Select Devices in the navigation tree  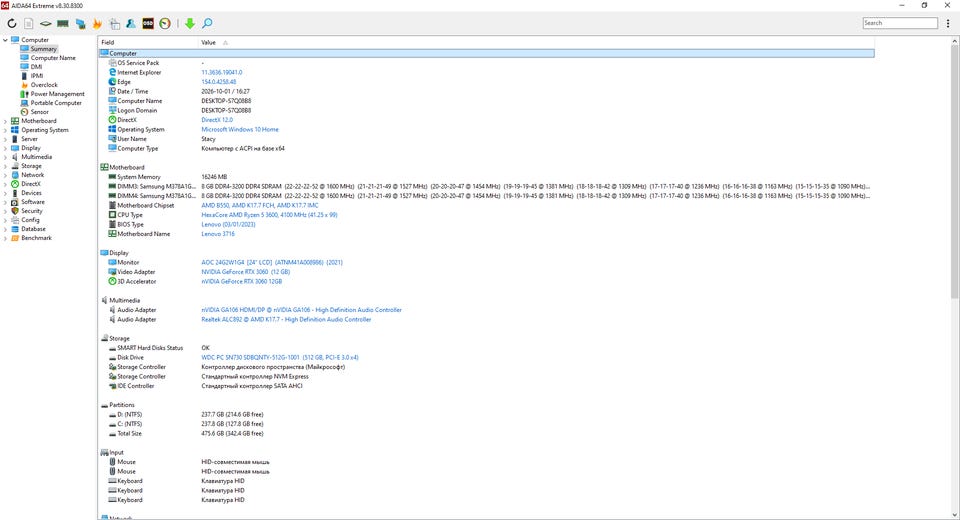point(31,193)
